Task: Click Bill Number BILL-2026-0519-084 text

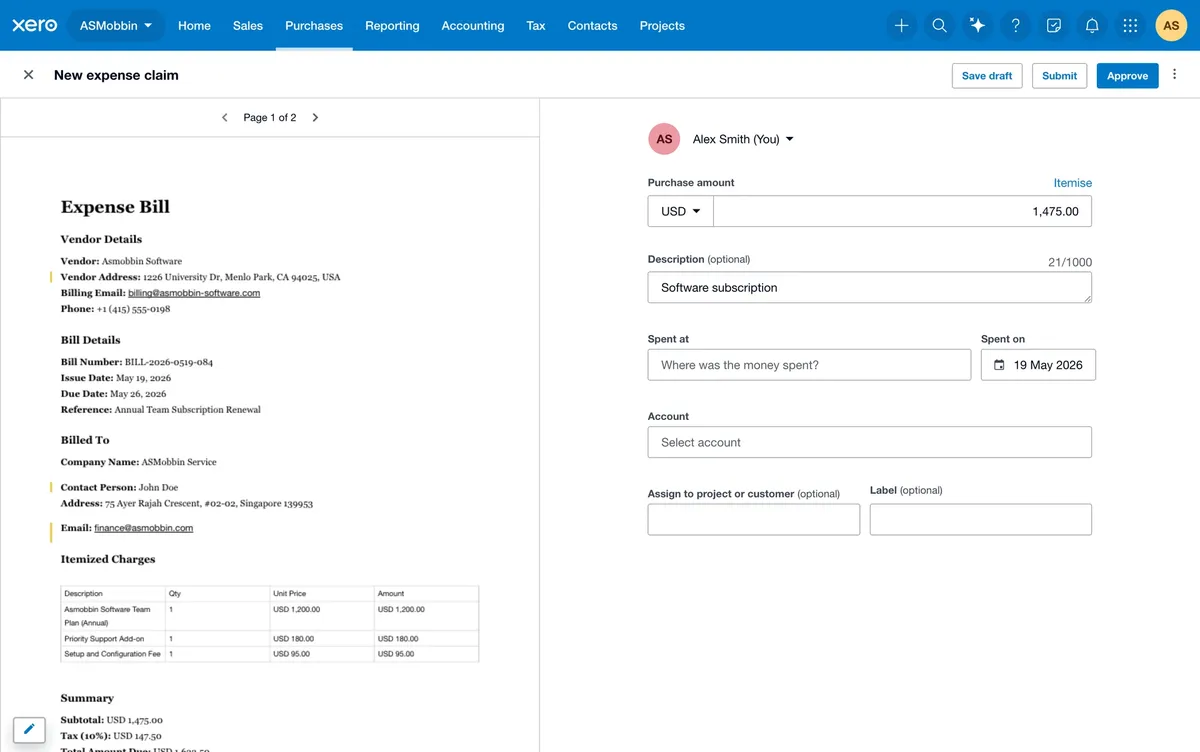Action: pos(137,362)
